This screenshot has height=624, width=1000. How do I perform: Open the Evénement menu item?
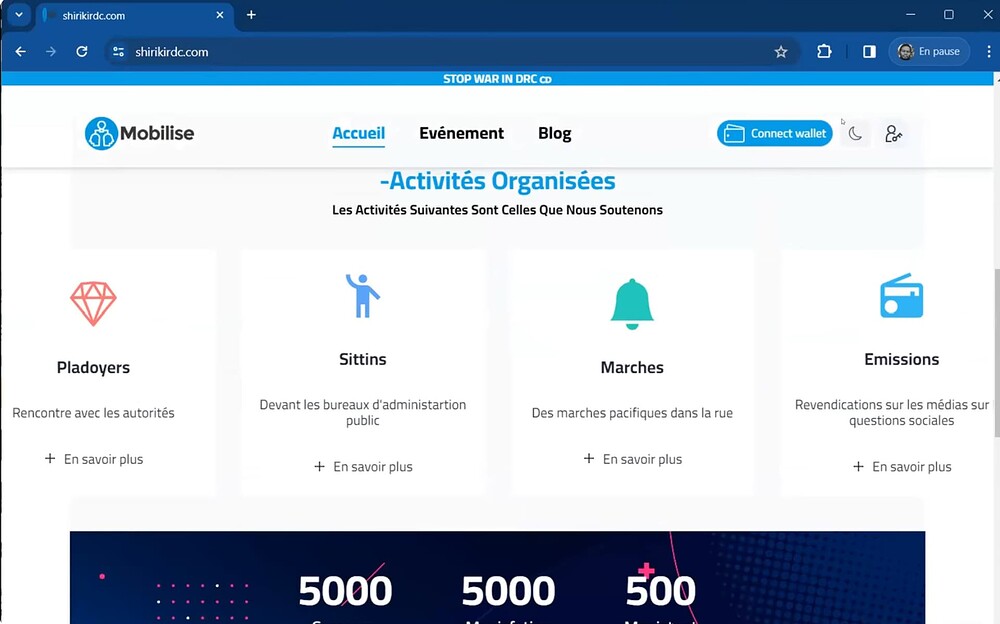pos(461,133)
